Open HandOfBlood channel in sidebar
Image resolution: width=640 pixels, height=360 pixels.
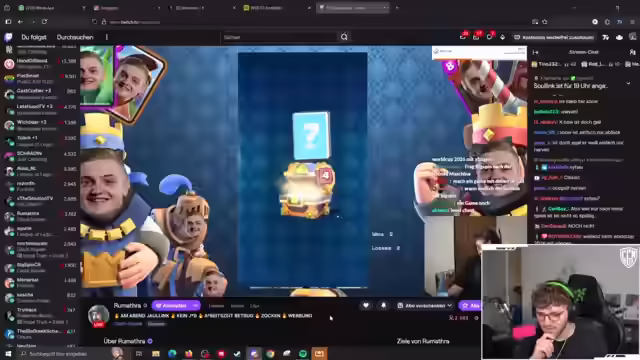(40, 63)
